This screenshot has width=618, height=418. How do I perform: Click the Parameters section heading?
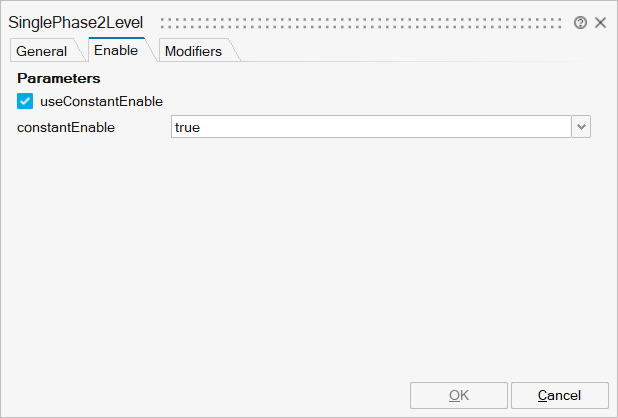pyautogui.click(x=59, y=78)
